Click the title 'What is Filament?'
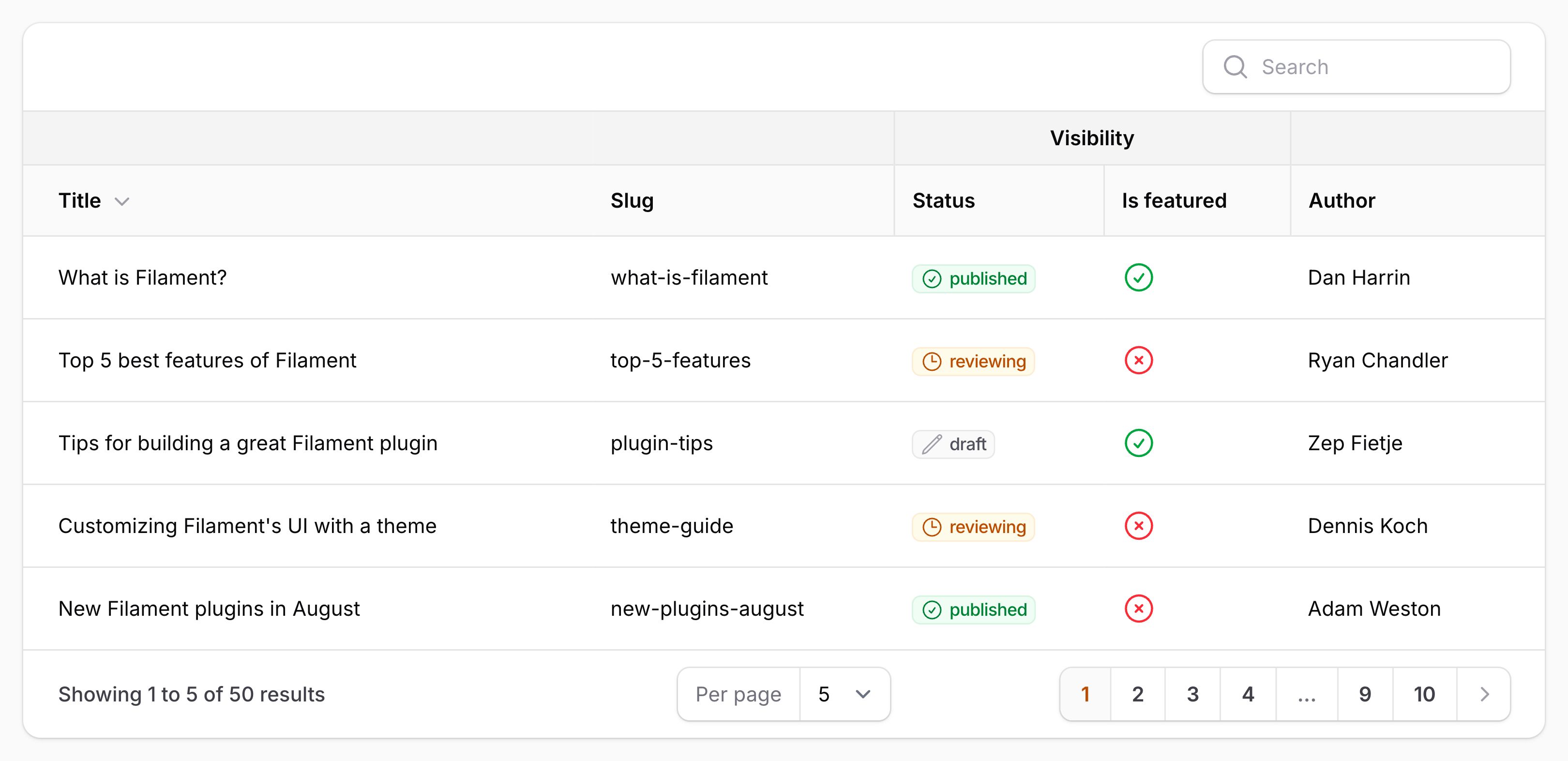The height and width of the screenshot is (761, 1568). 142,277
